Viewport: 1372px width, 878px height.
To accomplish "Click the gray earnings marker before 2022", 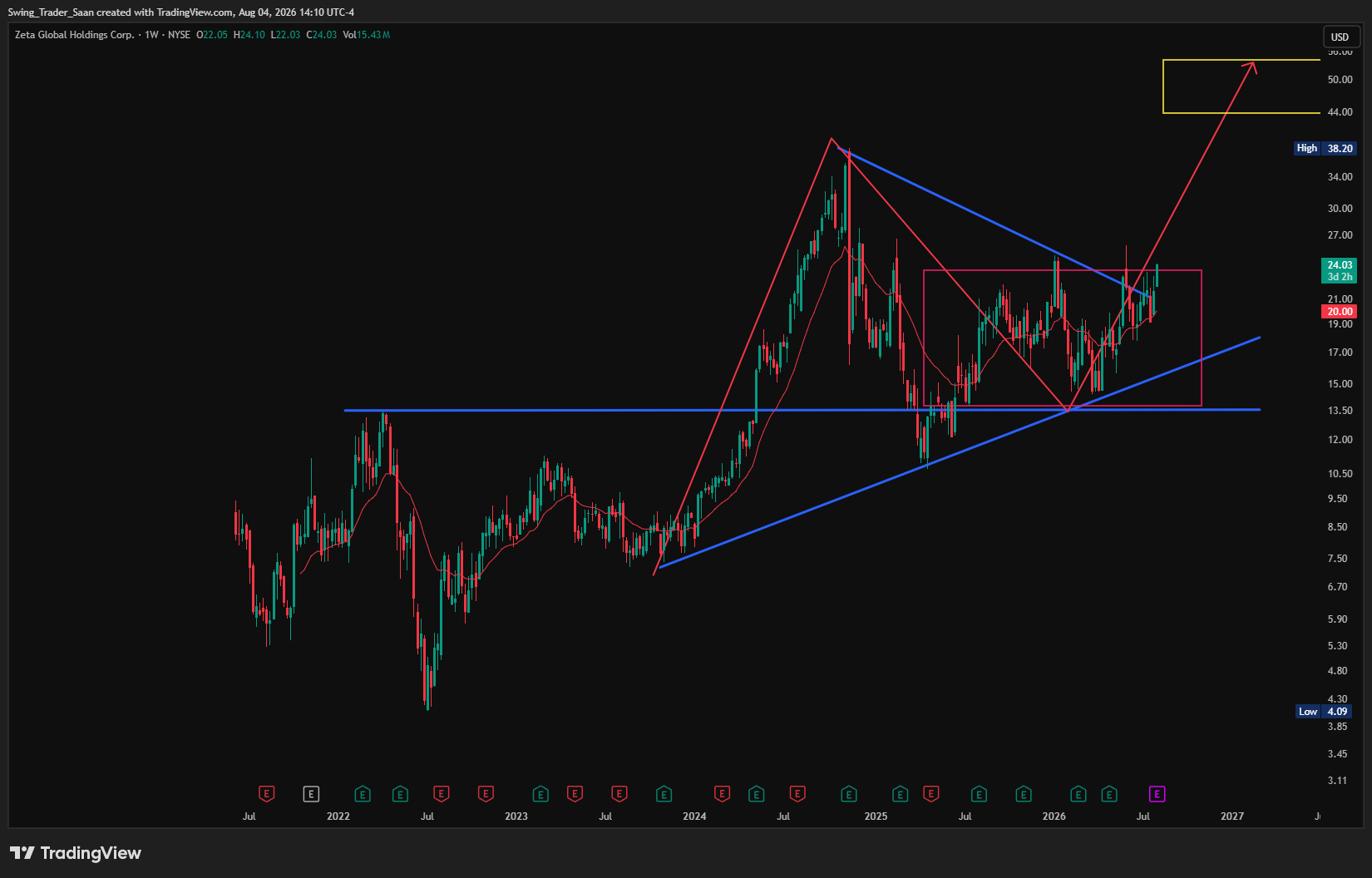I will pos(311,794).
